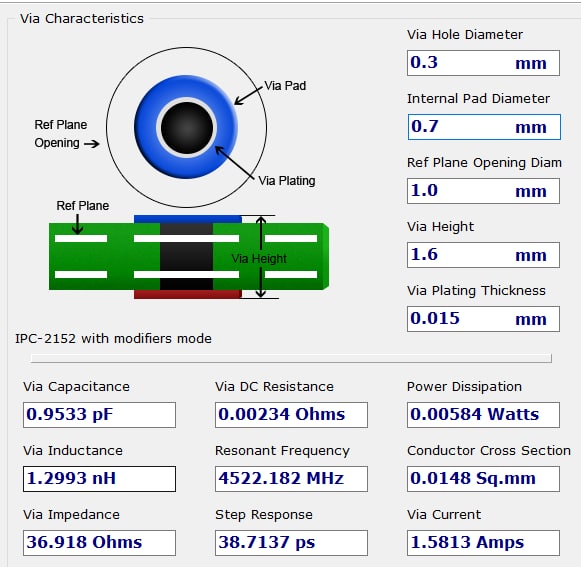Select the Via Impedance value box

point(99,543)
